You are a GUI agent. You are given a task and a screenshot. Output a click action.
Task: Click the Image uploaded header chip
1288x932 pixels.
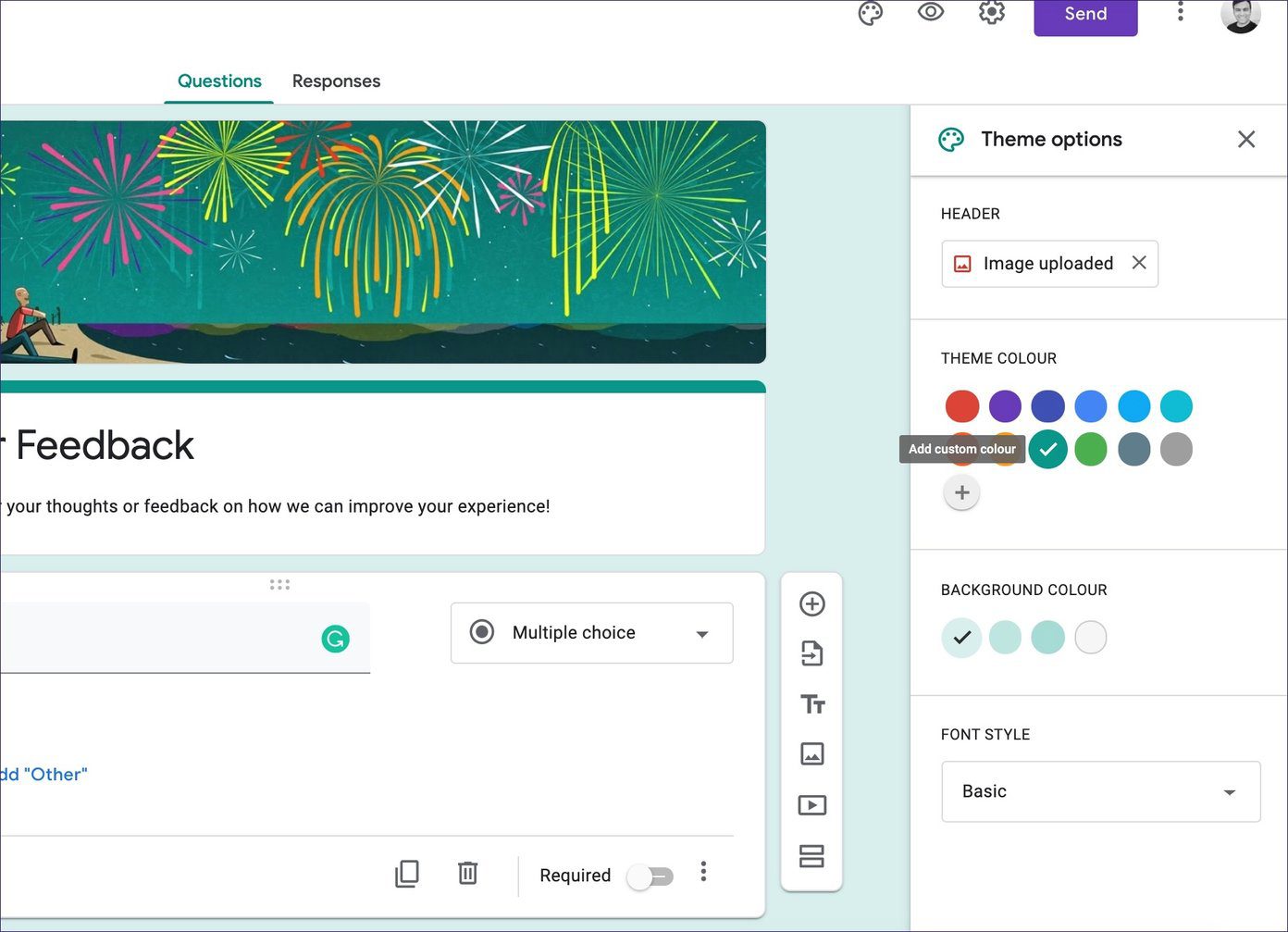(1049, 264)
